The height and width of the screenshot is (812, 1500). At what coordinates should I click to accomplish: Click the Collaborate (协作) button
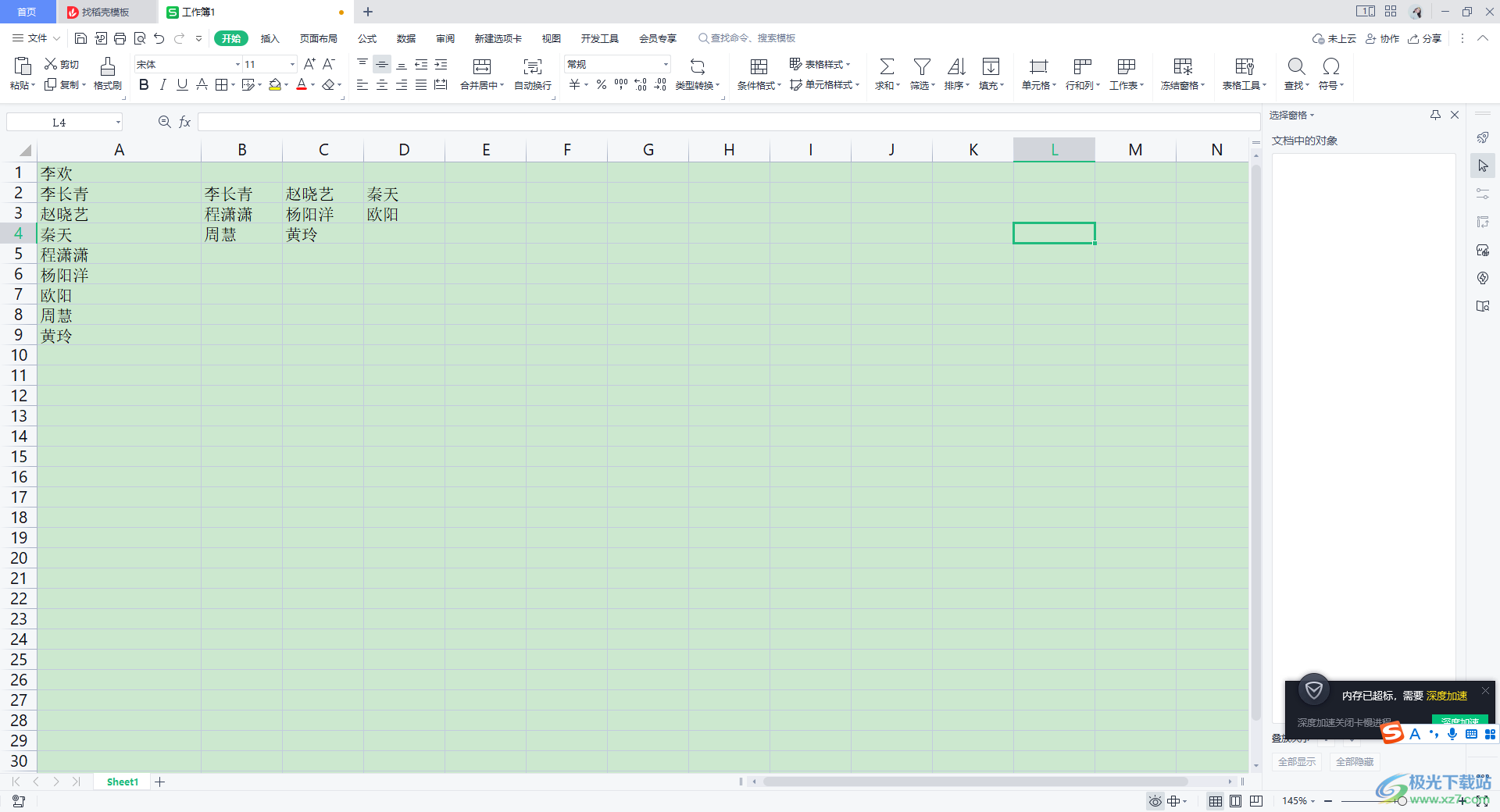1382,38
